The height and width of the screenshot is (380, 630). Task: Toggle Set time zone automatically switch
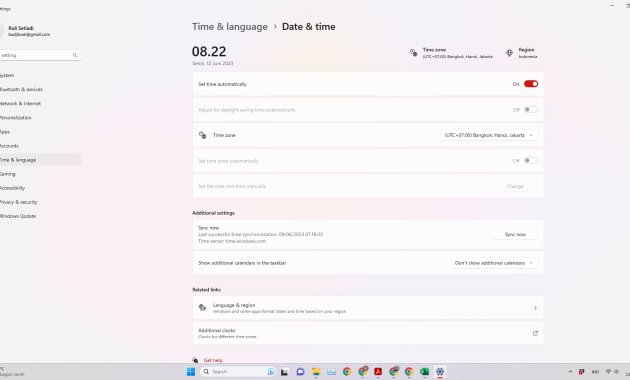[x=531, y=161]
